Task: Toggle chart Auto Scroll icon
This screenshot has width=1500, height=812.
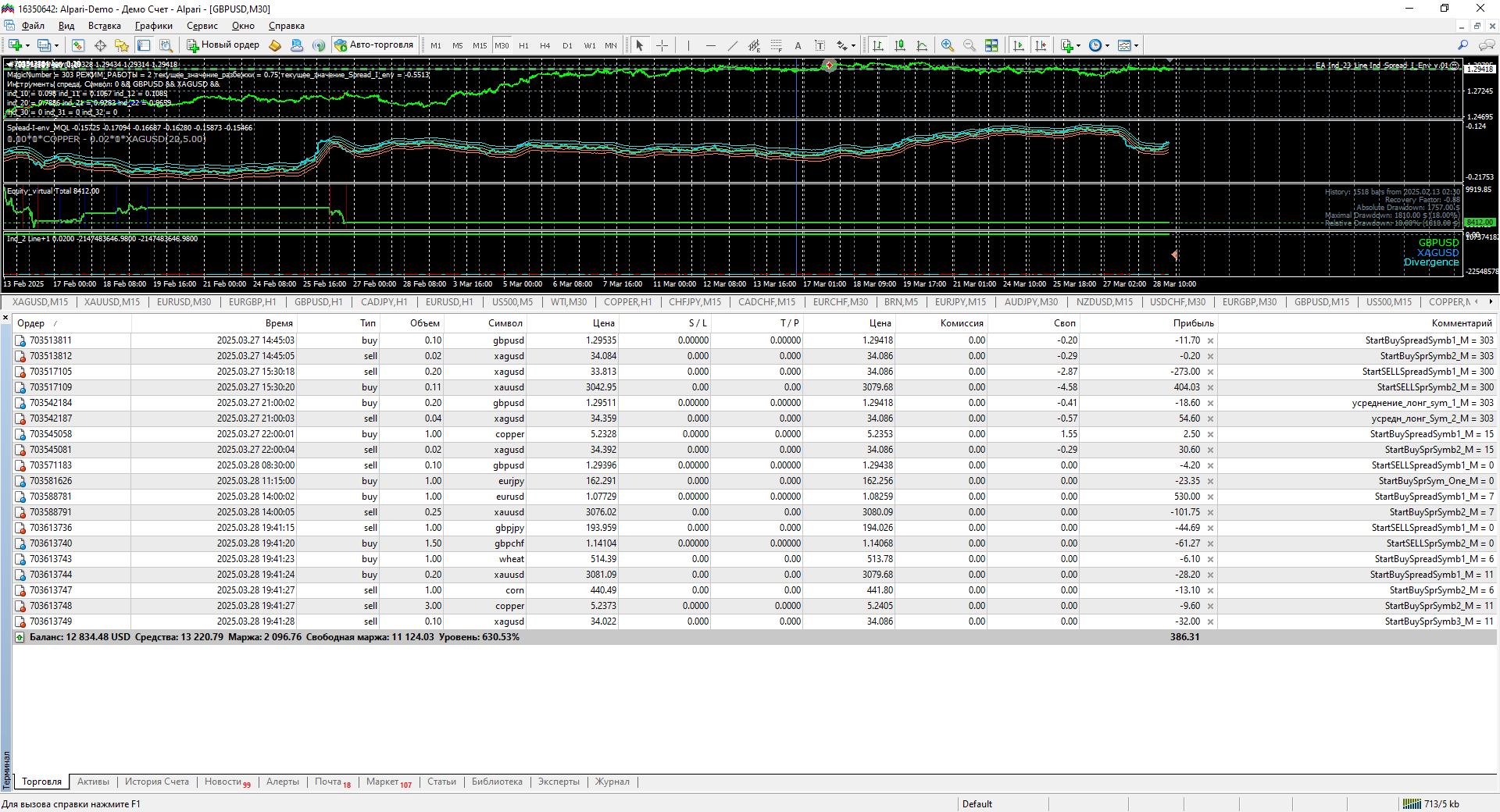Action: (1019, 45)
